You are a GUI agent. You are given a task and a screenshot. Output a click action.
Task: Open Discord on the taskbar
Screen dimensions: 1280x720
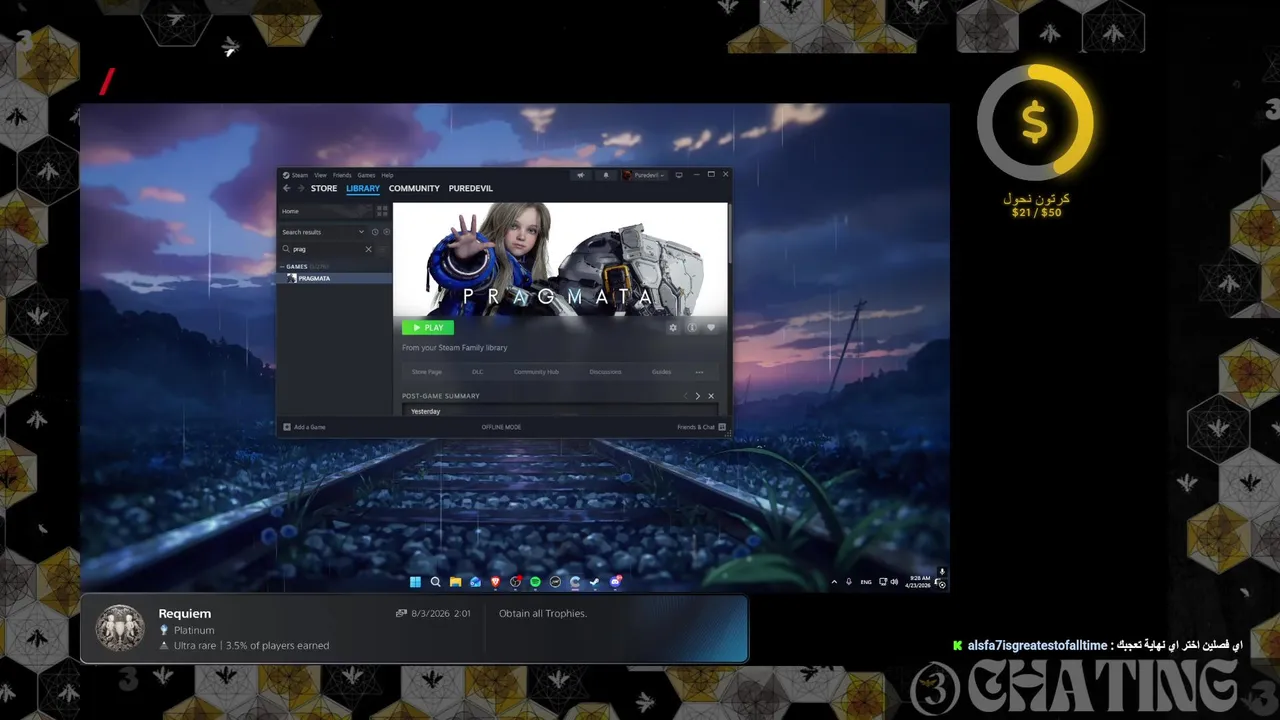[x=615, y=582]
